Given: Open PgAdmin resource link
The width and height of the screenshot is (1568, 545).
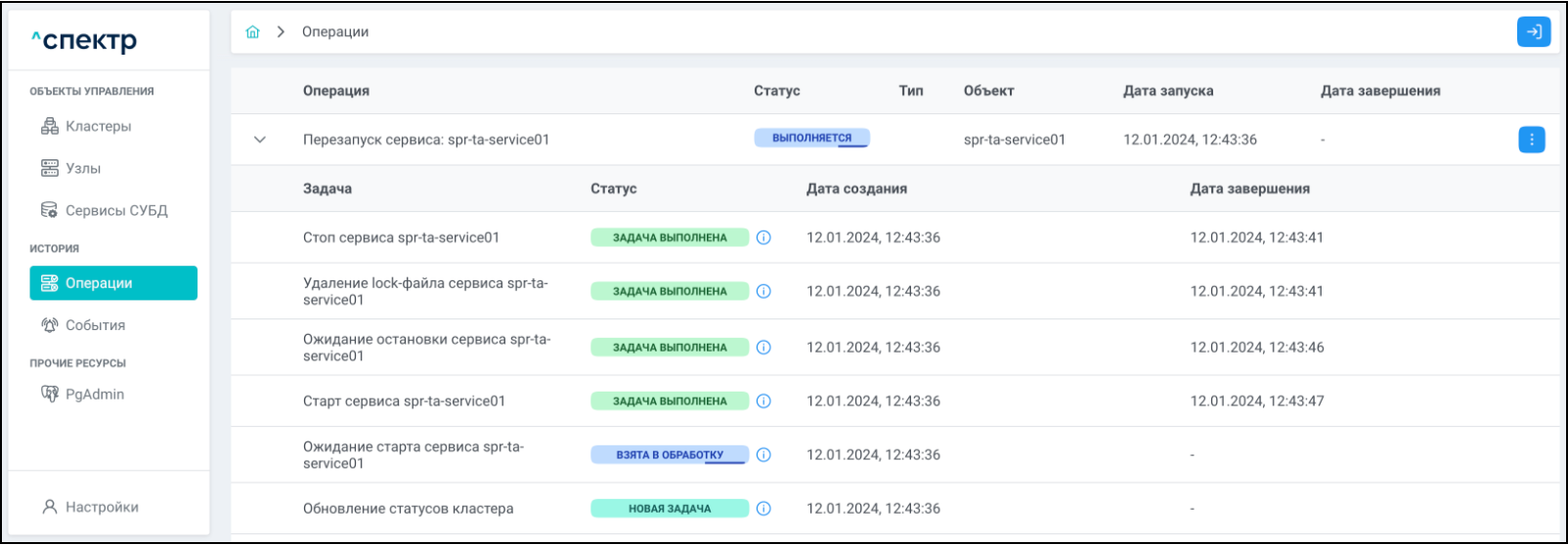Looking at the screenshot, I should [x=94, y=394].
